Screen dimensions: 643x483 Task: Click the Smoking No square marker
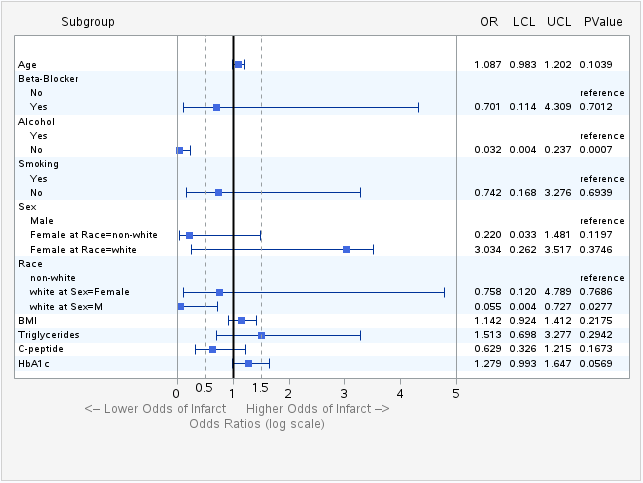(x=218, y=192)
